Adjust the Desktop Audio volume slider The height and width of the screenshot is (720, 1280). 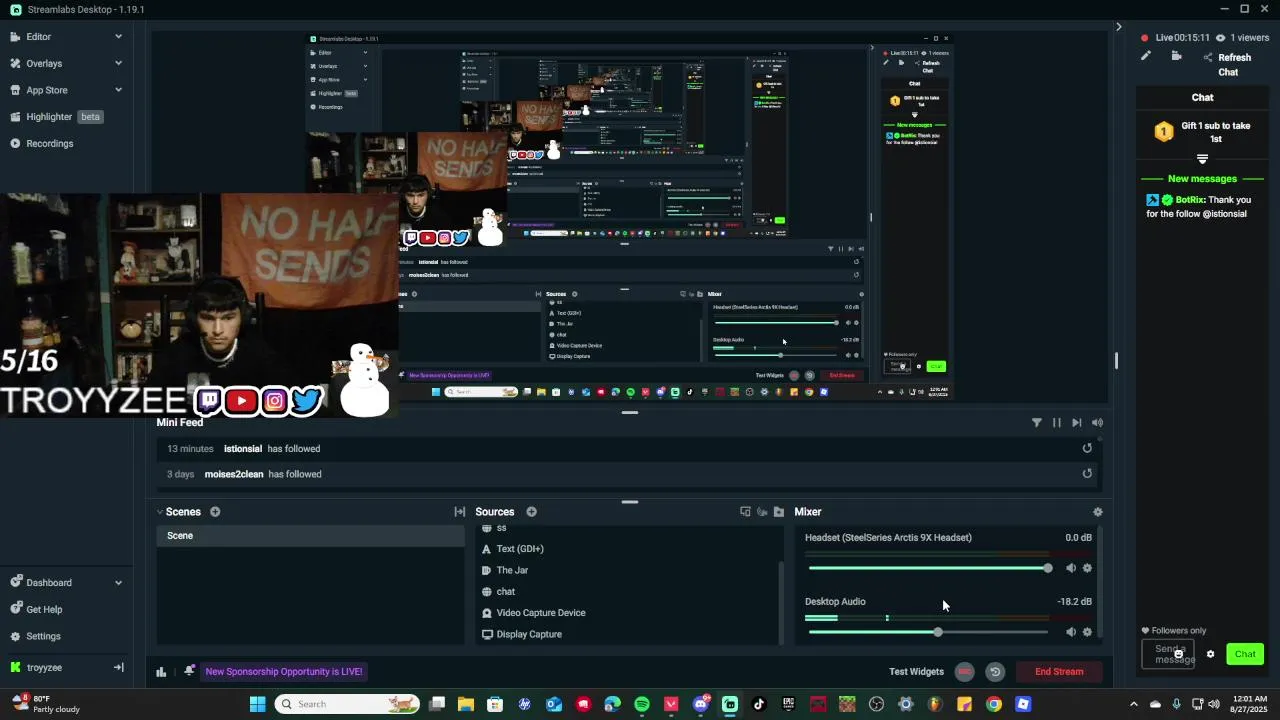928,632
